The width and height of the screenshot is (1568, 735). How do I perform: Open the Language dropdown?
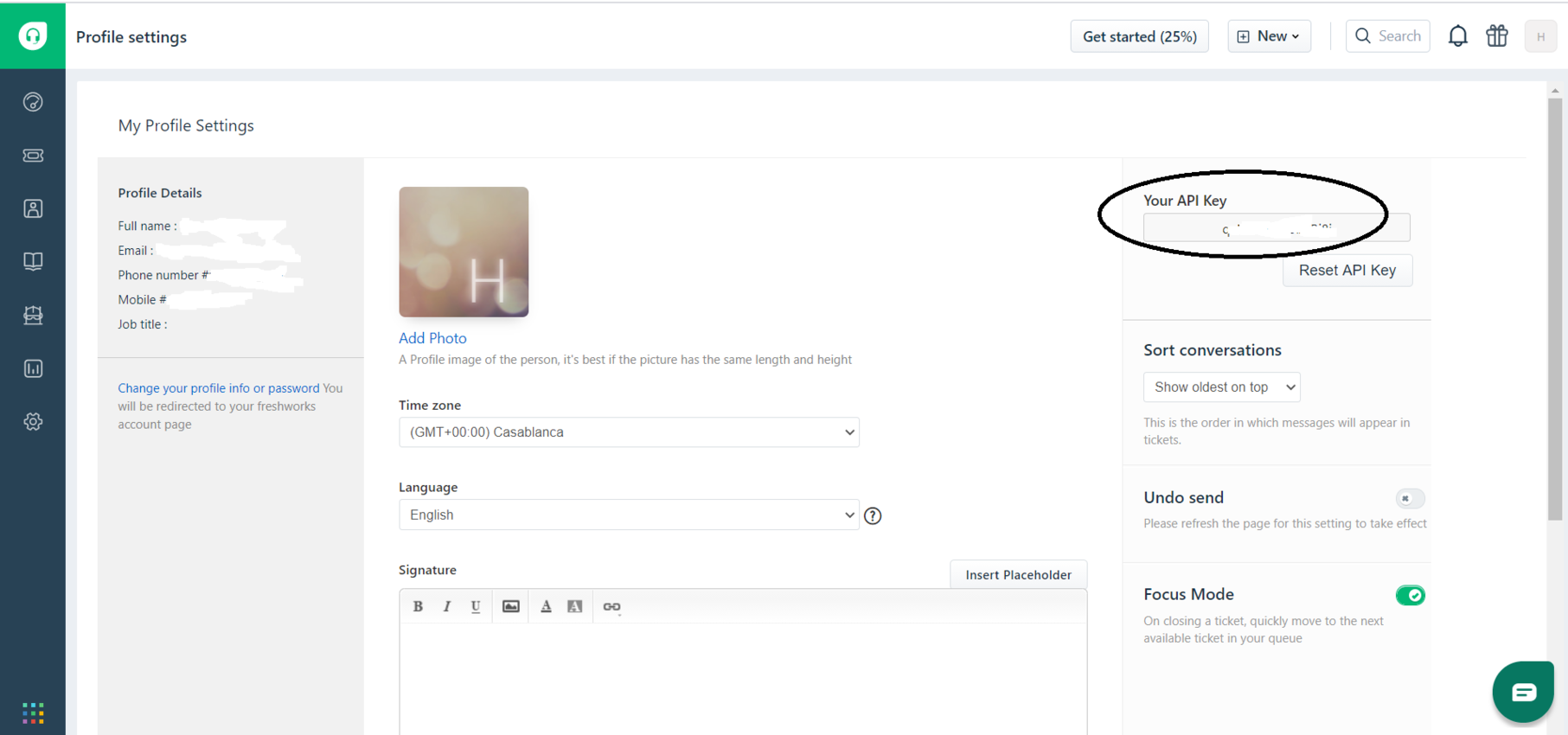(629, 514)
